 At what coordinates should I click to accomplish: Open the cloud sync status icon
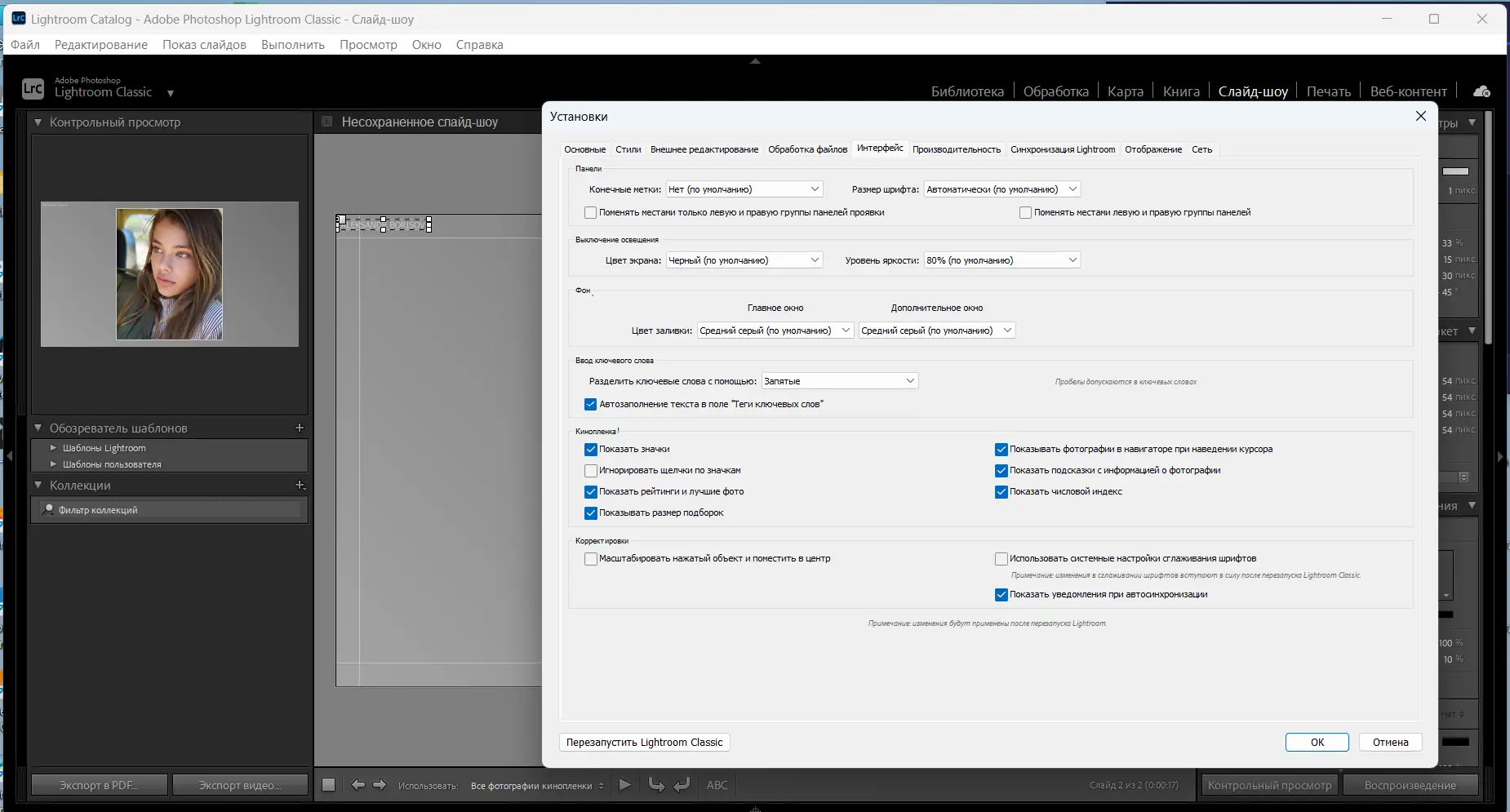(1481, 91)
